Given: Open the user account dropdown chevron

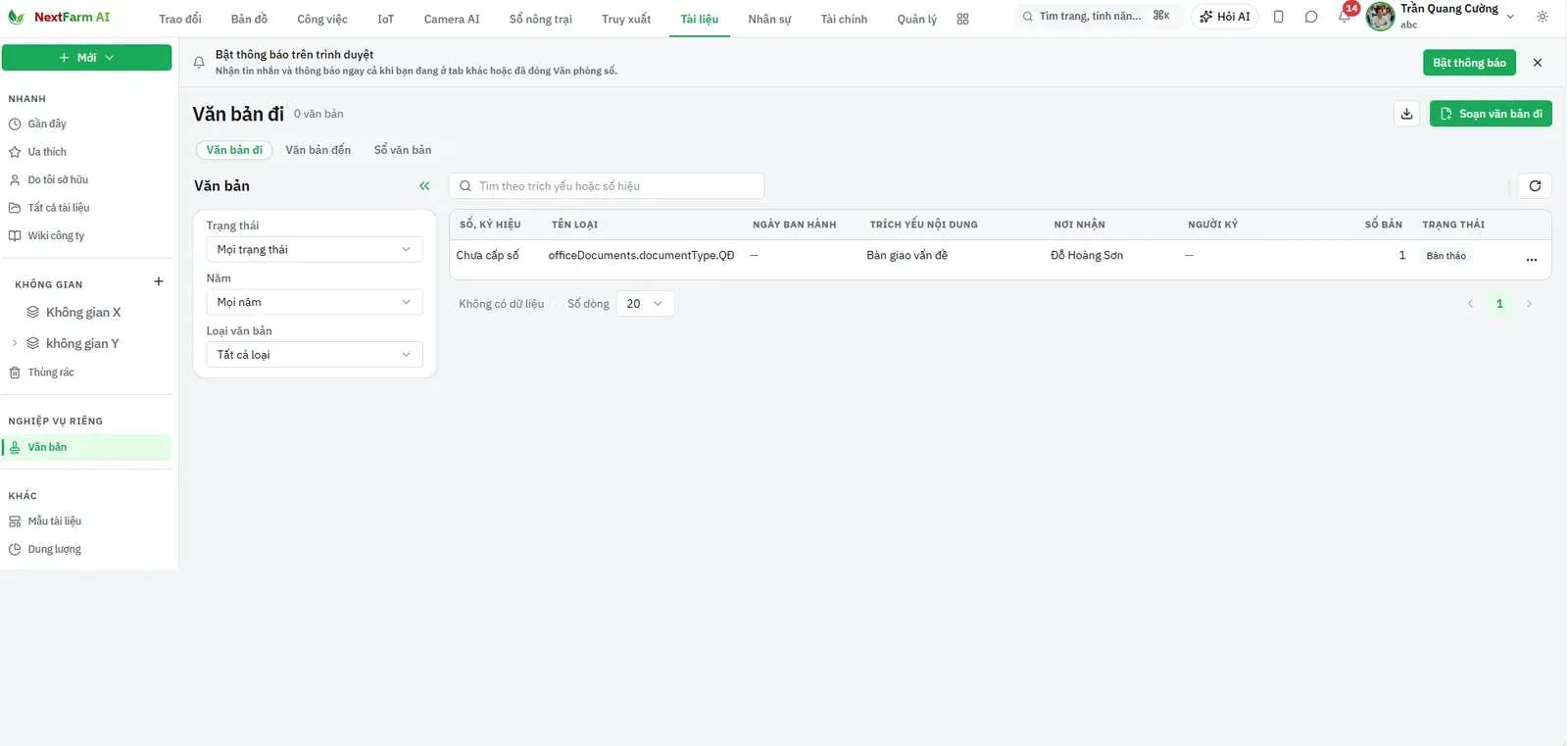Looking at the screenshot, I should pyautogui.click(x=1510, y=17).
